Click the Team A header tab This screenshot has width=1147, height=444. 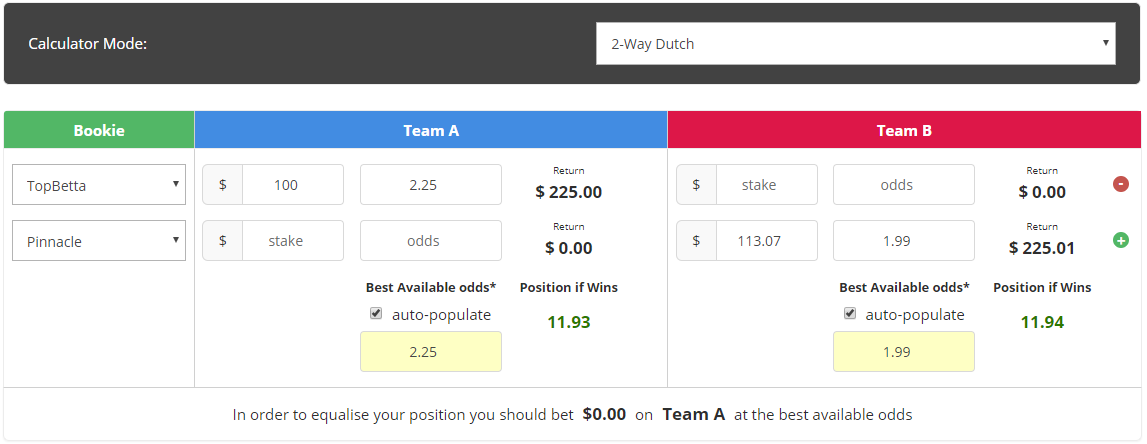431,130
